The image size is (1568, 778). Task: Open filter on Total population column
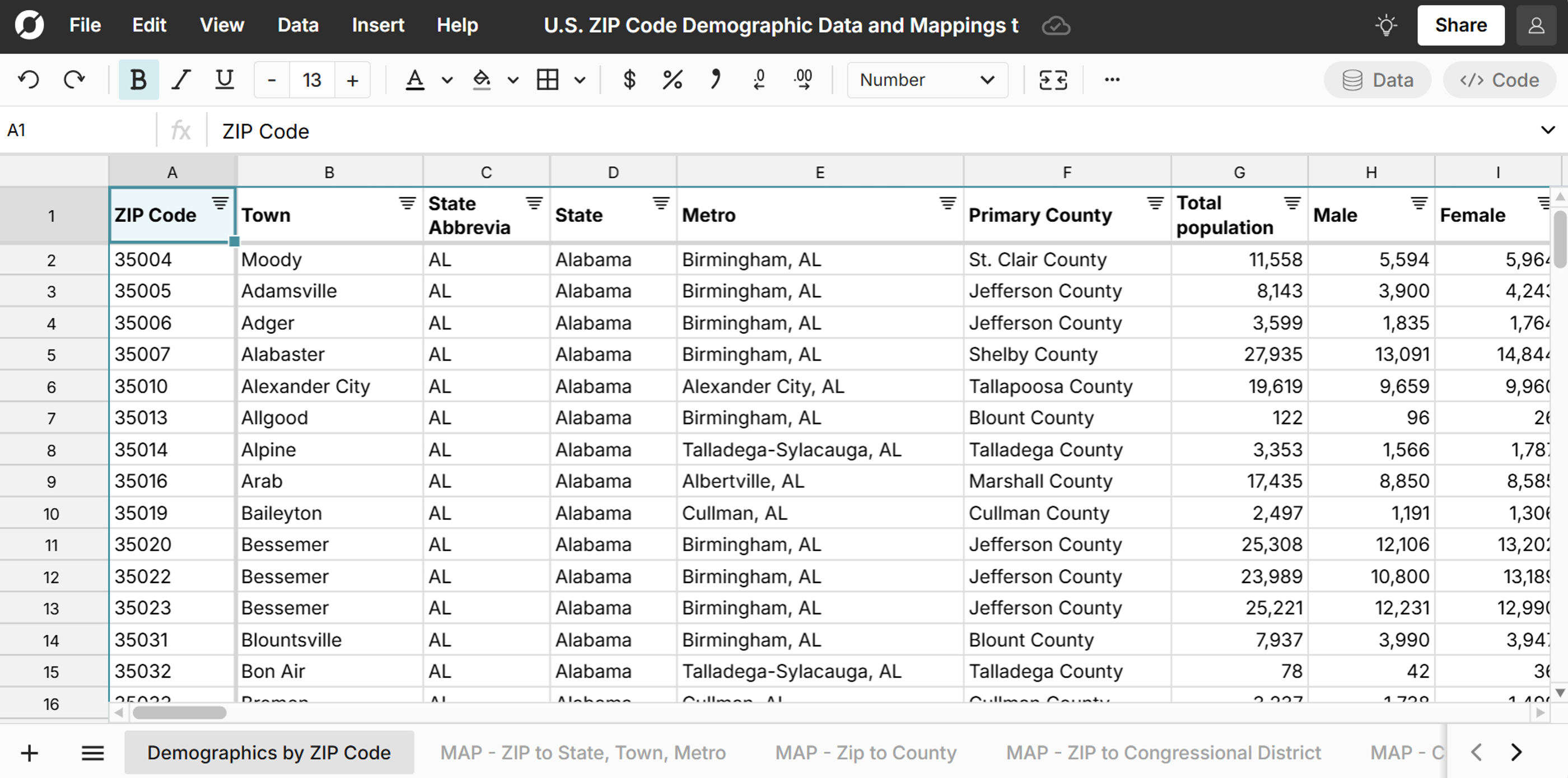coord(1292,203)
